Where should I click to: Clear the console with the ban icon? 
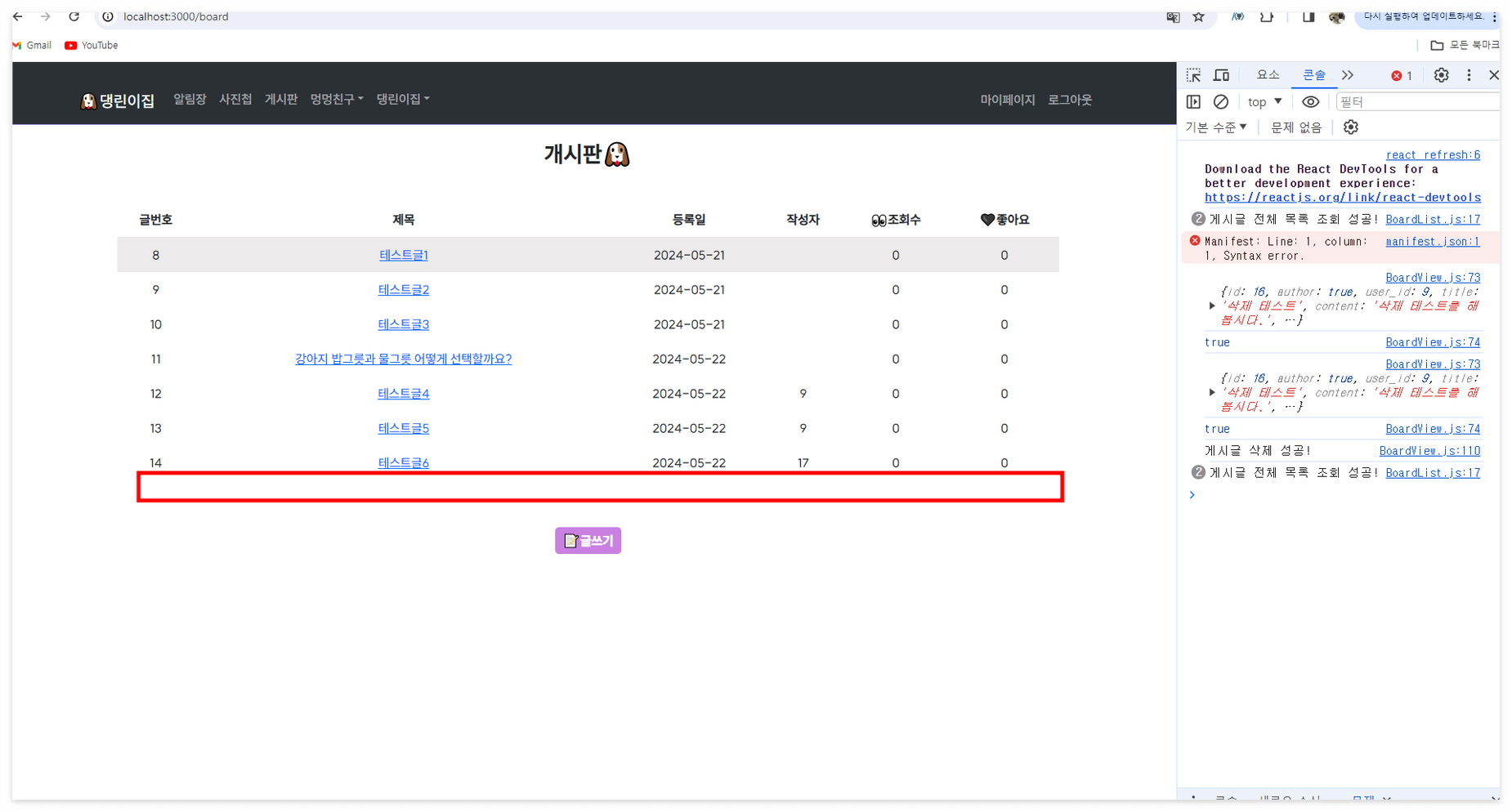click(x=1220, y=102)
